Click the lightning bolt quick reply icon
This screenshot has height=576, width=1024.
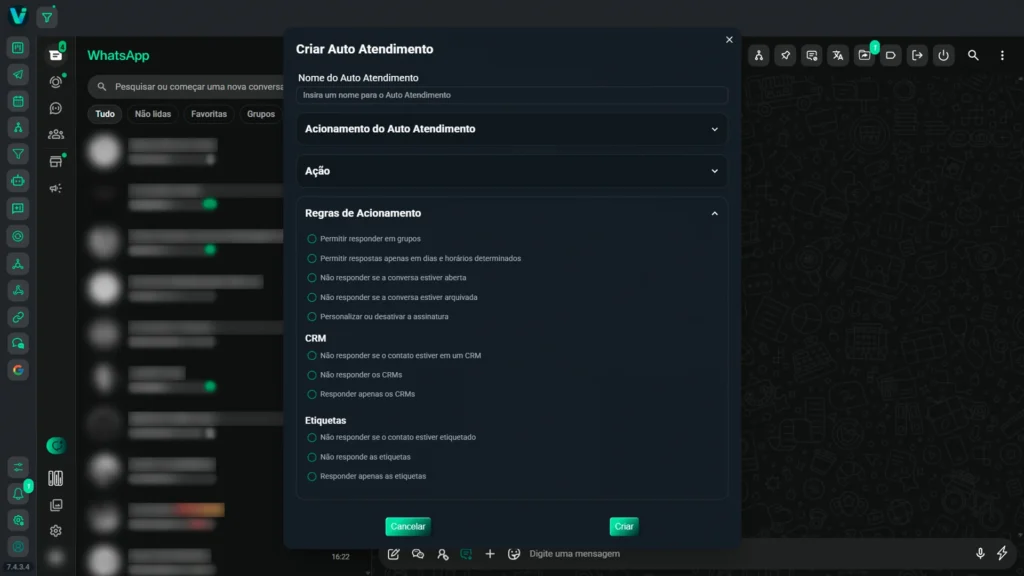1002,553
